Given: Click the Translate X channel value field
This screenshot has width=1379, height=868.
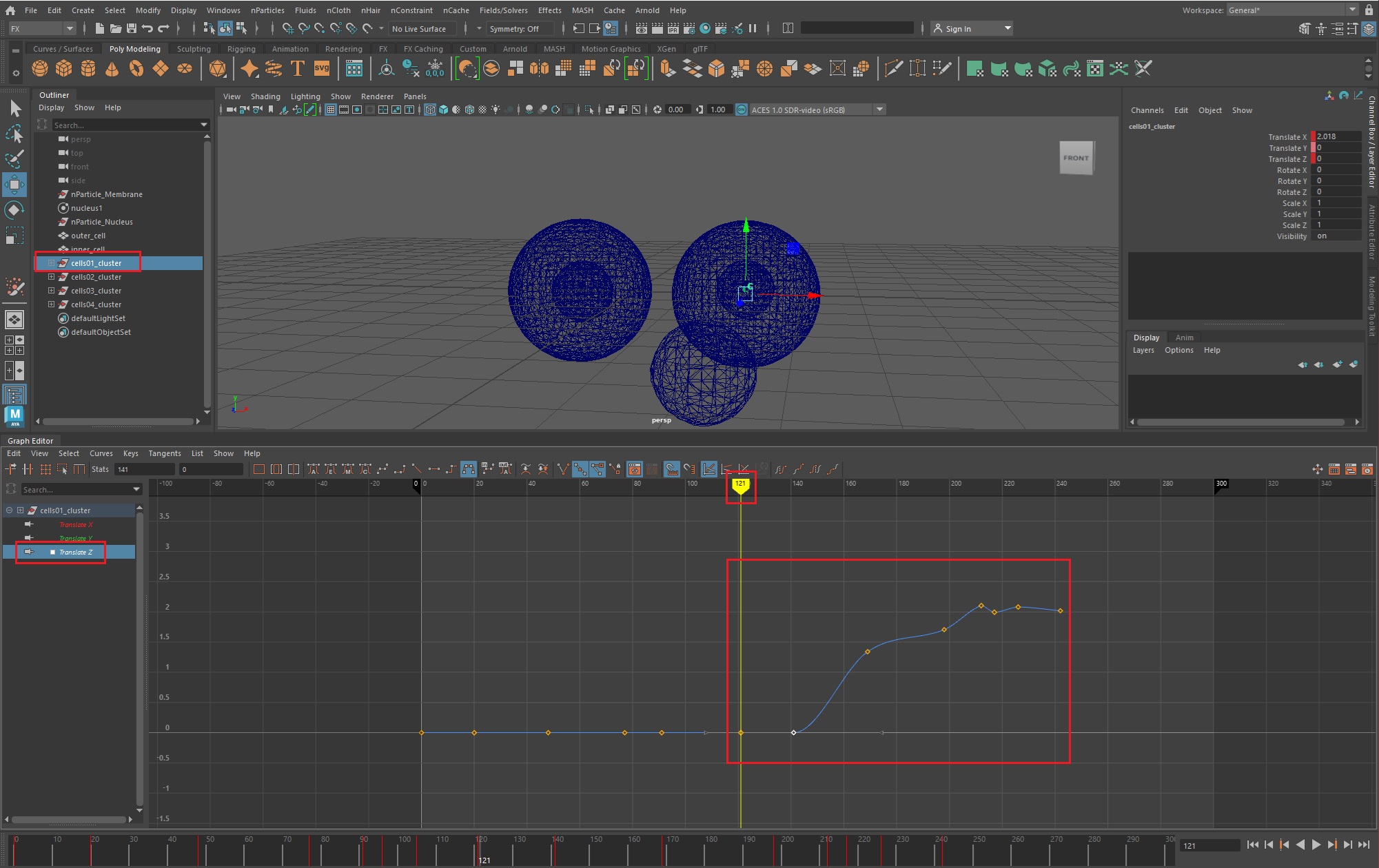Looking at the screenshot, I should point(1336,136).
